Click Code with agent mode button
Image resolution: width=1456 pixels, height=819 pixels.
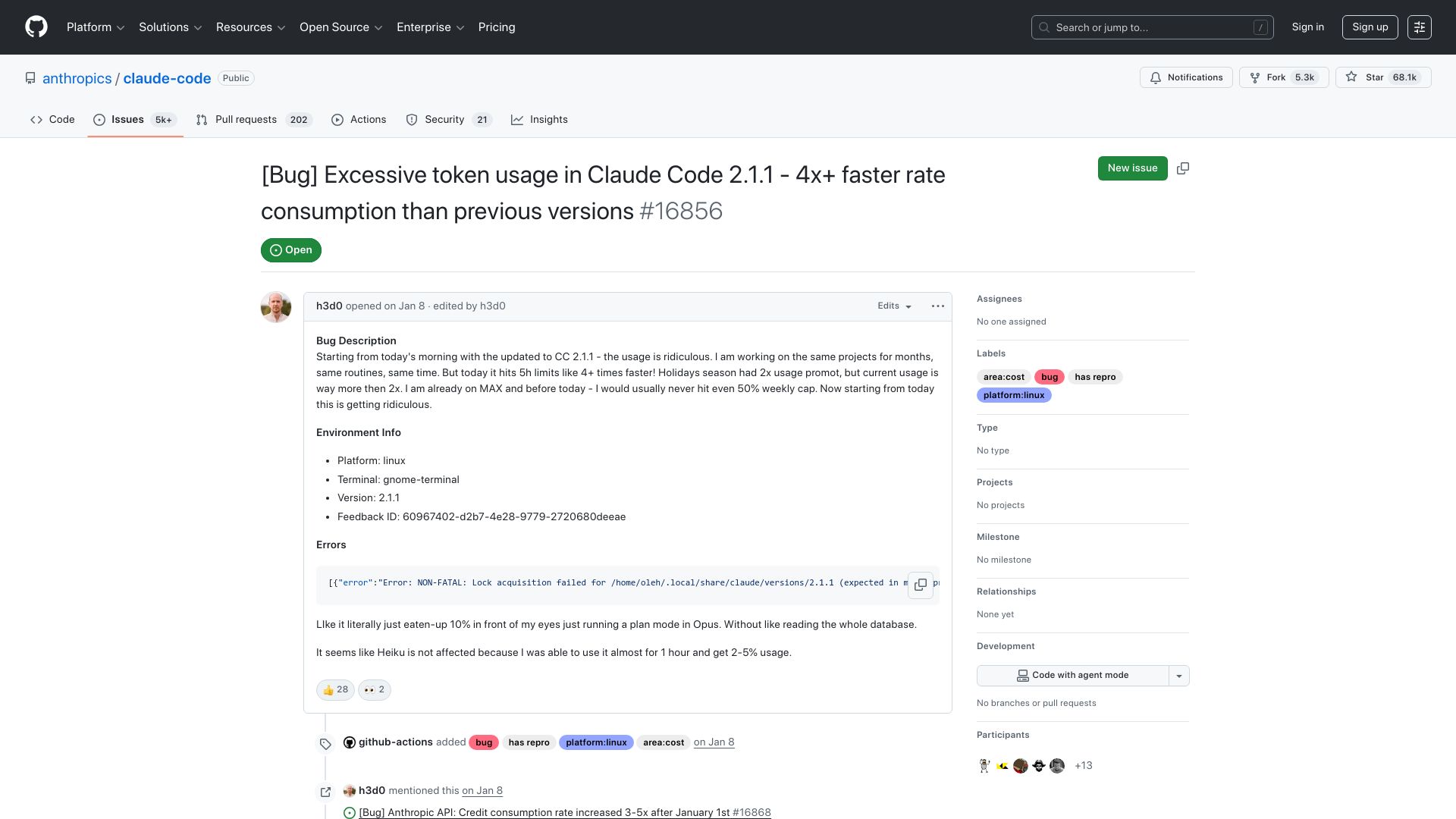pyautogui.click(x=1072, y=676)
